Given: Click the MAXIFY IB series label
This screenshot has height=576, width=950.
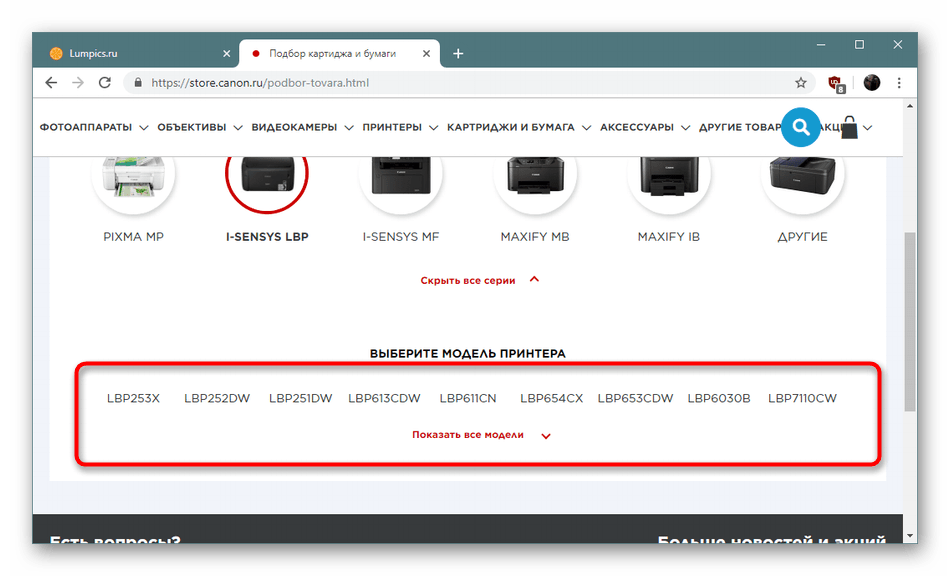Looking at the screenshot, I should point(669,237).
